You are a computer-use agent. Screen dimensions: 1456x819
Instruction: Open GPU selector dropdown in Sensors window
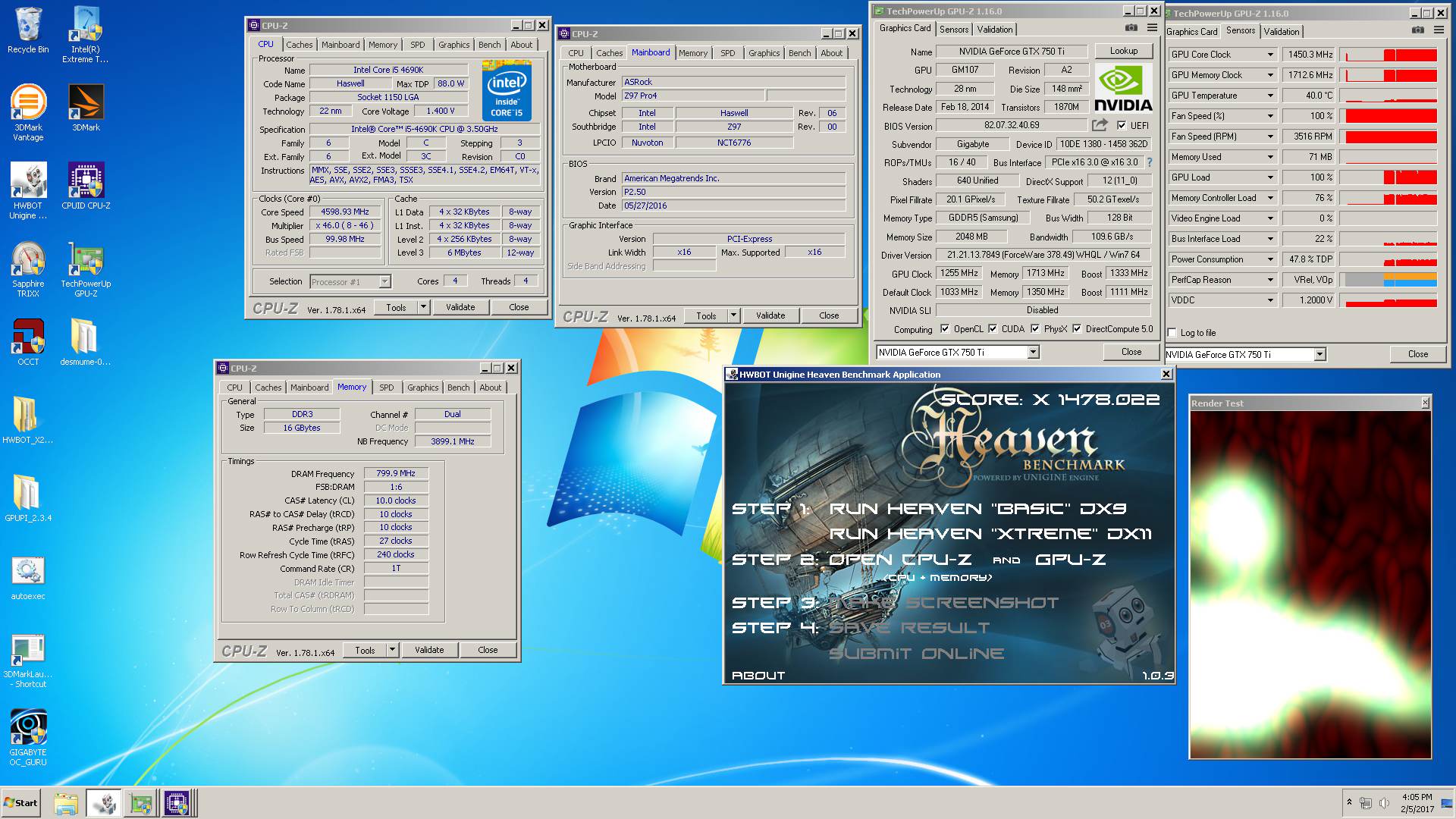click(1319, 355)
